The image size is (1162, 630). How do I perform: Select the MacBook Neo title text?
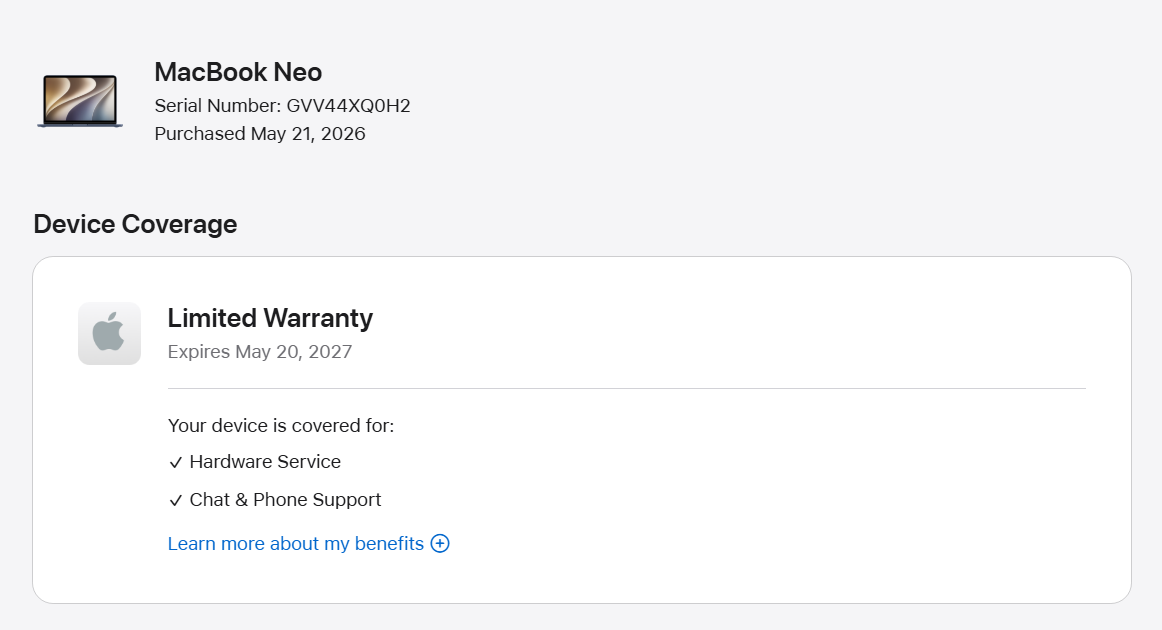tap(238, 72)
